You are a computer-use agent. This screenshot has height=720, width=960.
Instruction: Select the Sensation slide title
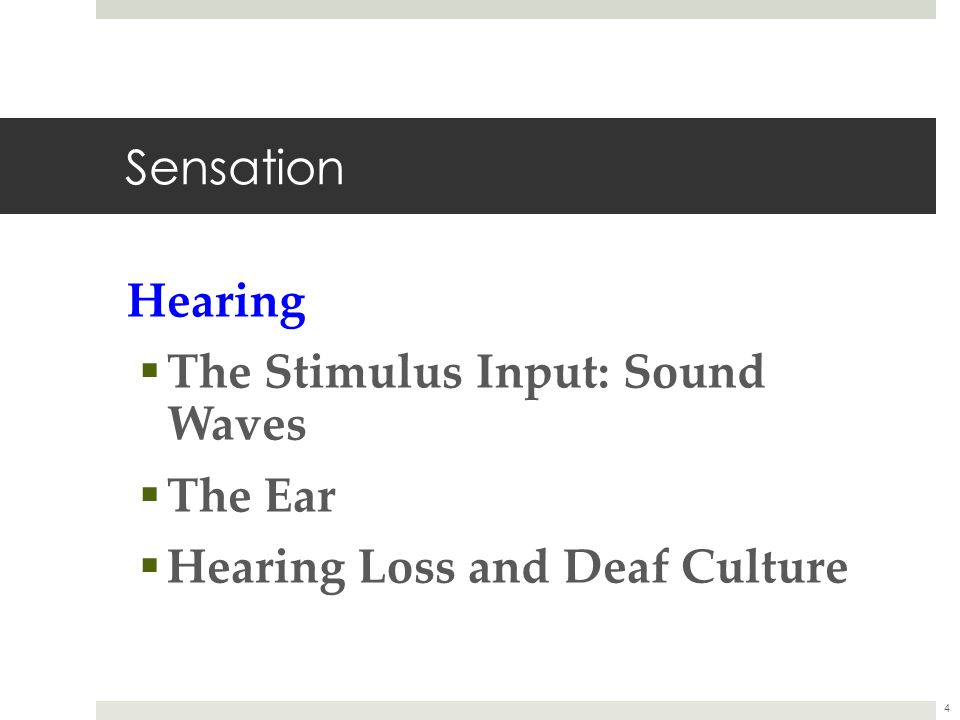[234, 167]
